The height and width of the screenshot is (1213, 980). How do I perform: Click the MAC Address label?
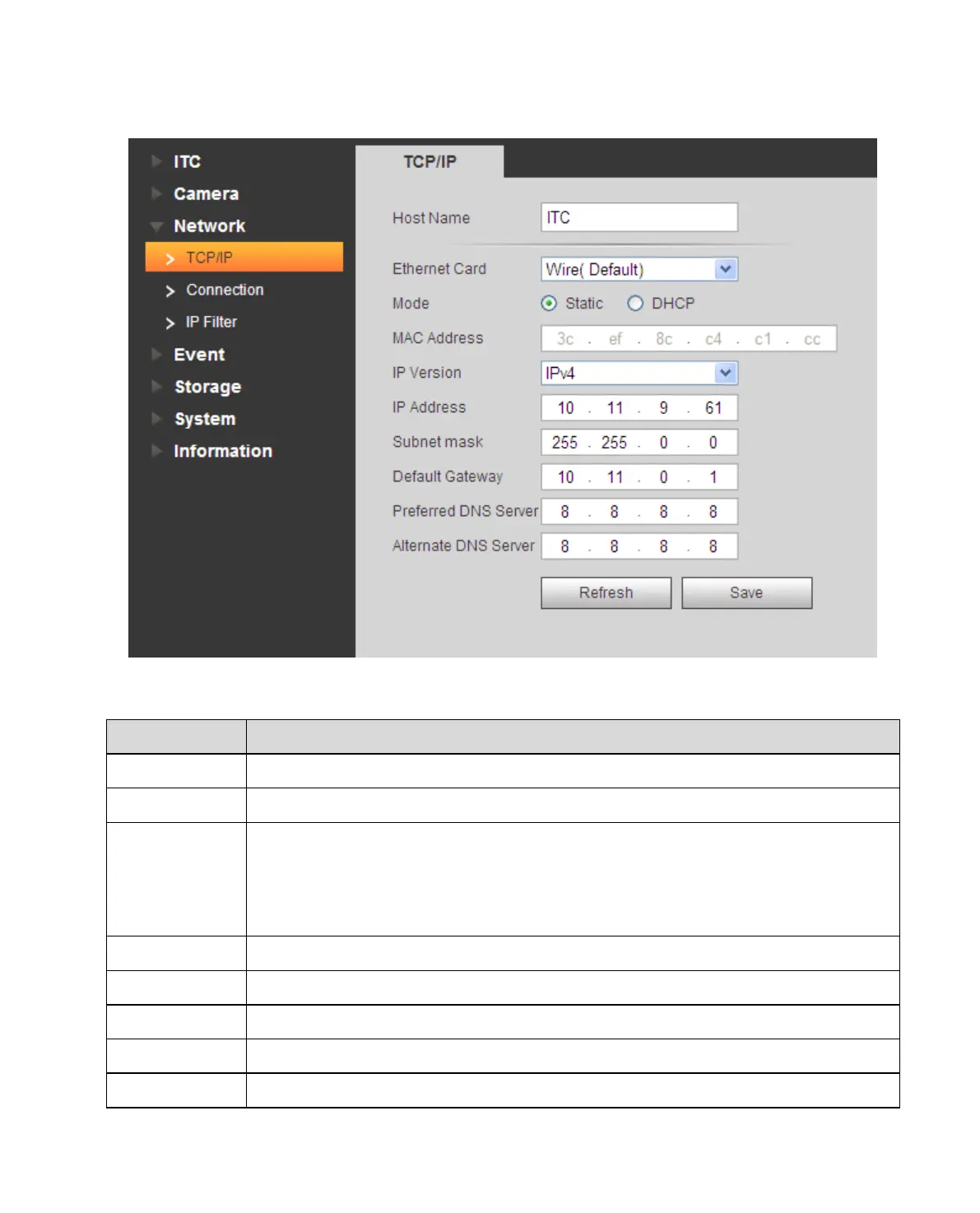438,338
